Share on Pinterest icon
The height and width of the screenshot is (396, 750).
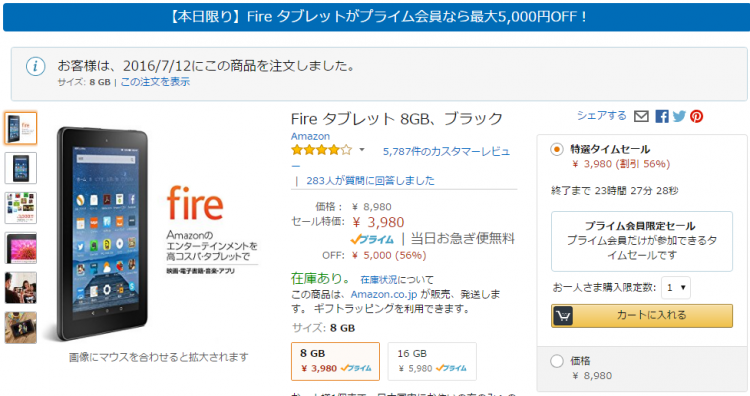(696, 116)
